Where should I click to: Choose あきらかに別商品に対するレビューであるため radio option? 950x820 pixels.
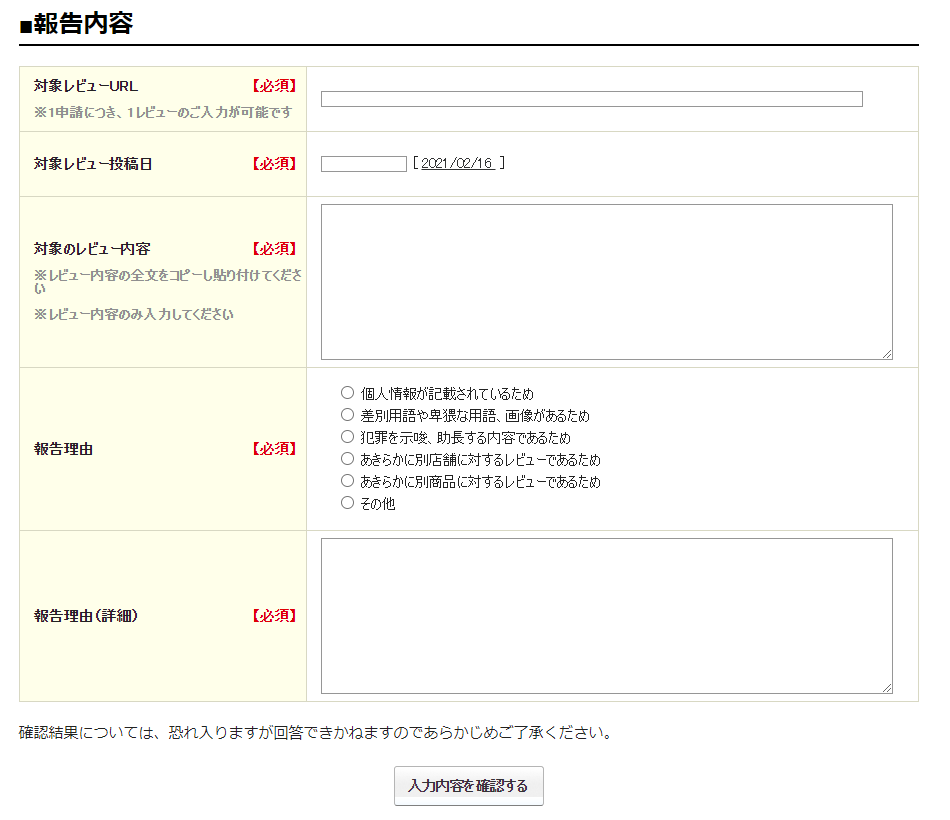pyautogui.click(x=348, y=481)
